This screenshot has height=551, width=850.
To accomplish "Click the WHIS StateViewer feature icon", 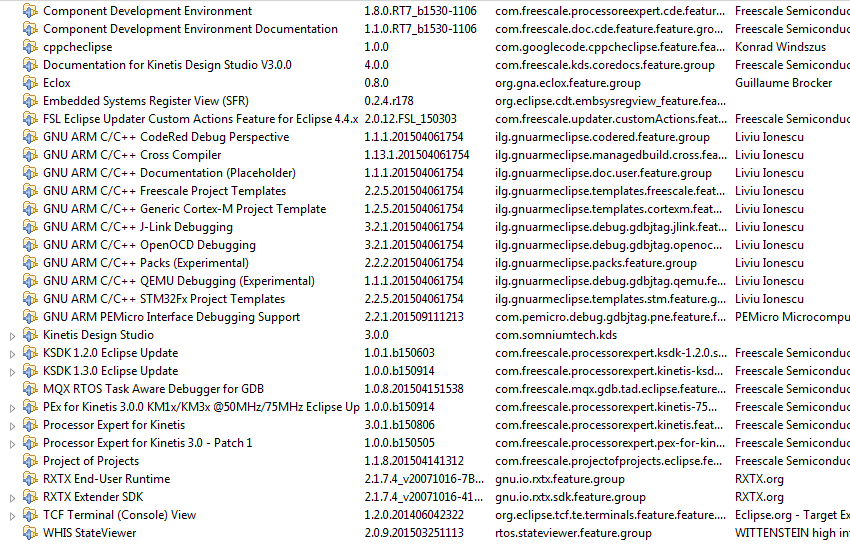I will pyautogui.click(x=30, y=533).
